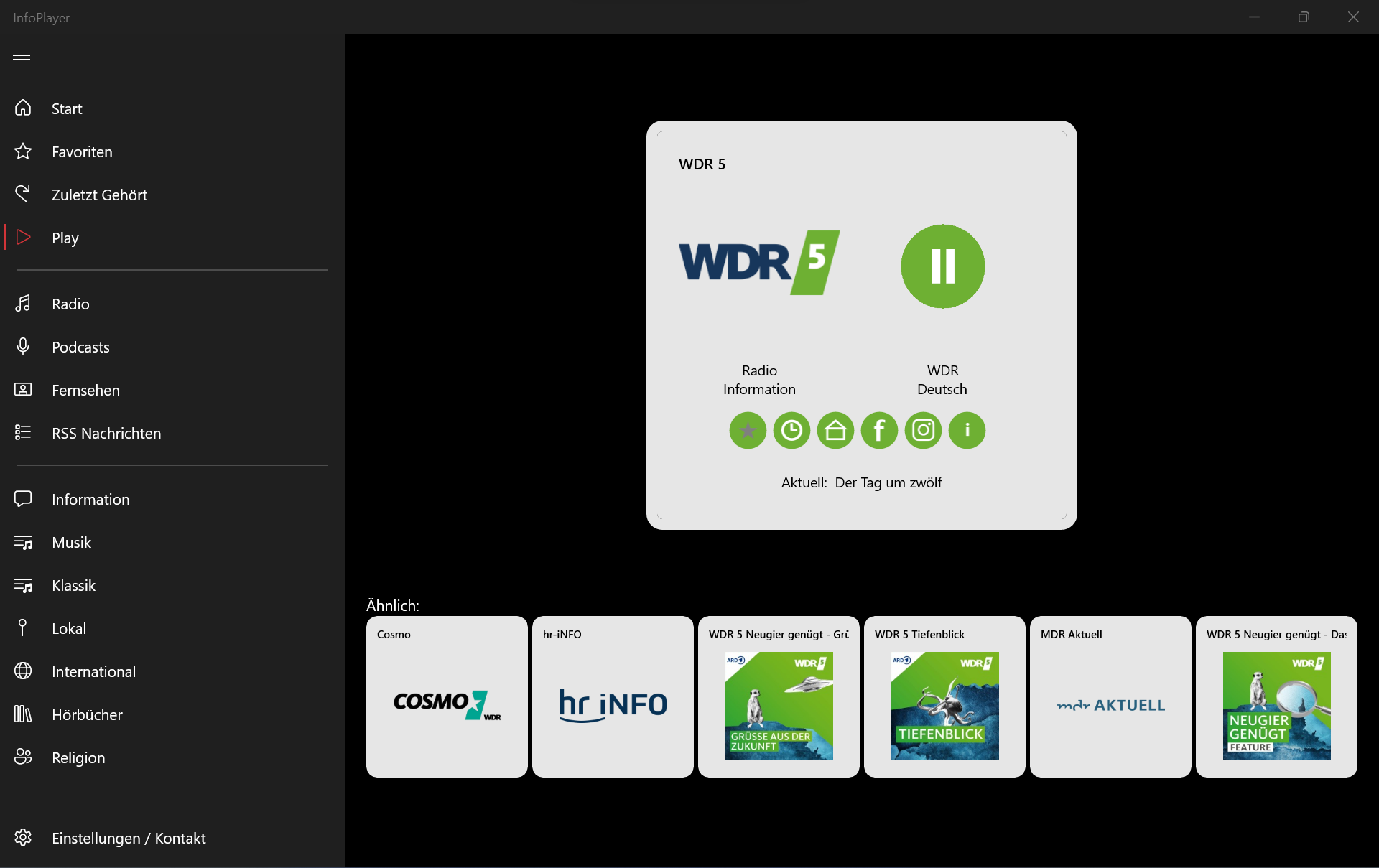Open the Podcasts label in the sidebar
The image size is (1379, 868).
(x=80, y=347)
